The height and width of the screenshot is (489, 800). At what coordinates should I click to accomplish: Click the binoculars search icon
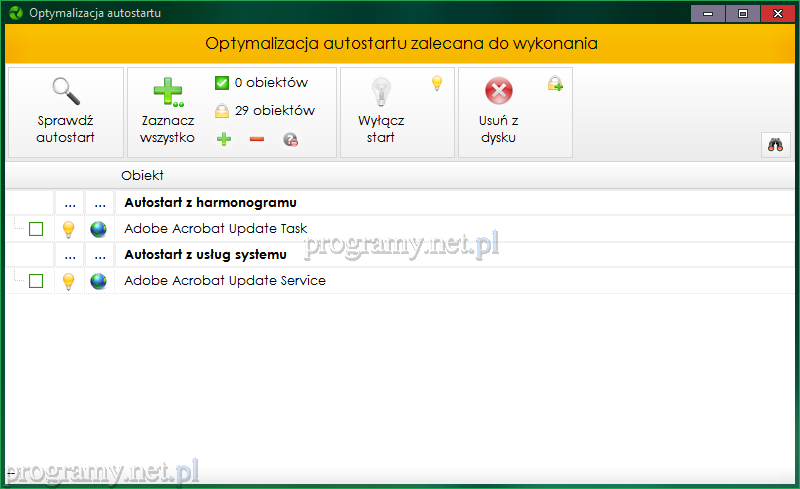point(775,144)
